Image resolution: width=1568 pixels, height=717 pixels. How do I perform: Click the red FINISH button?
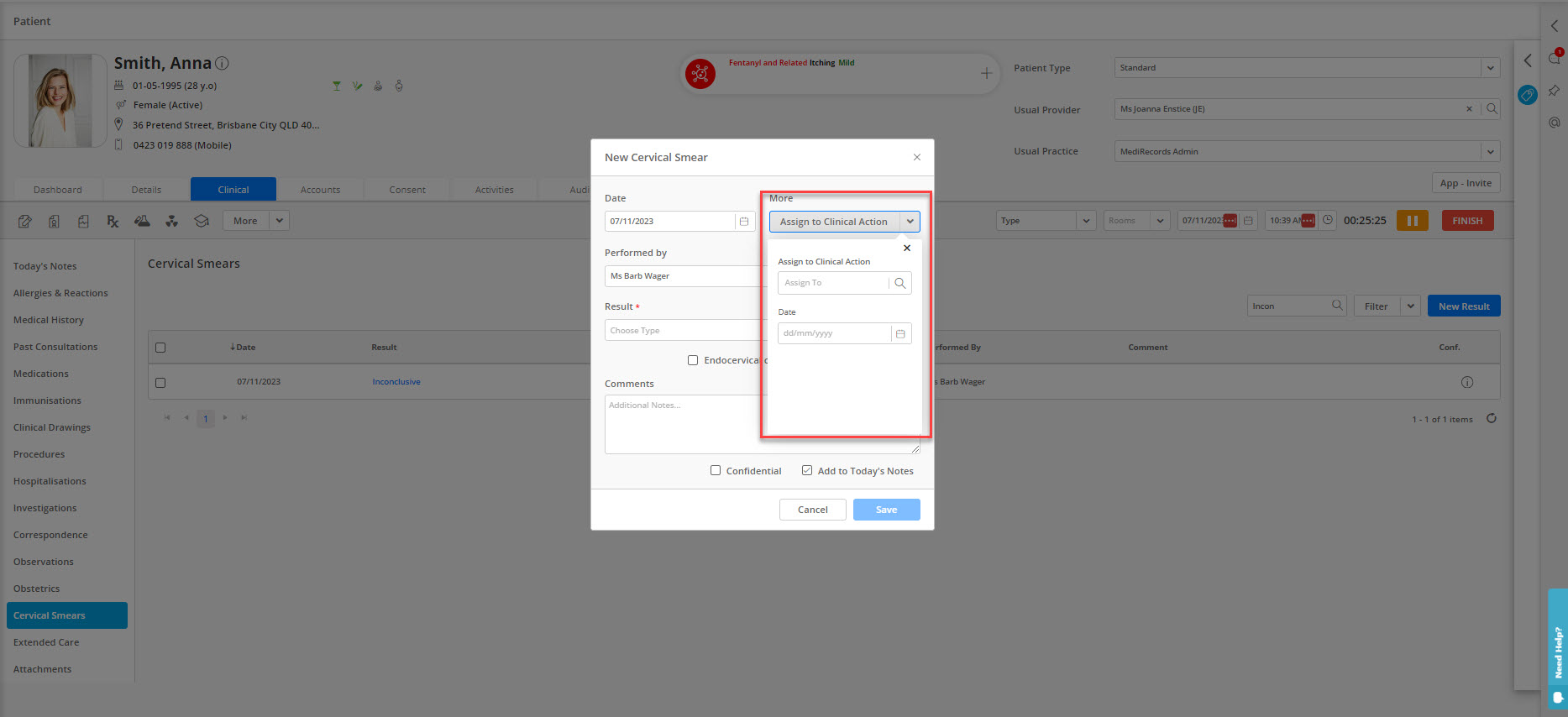pyautogui.click(x=1467, y=221)
